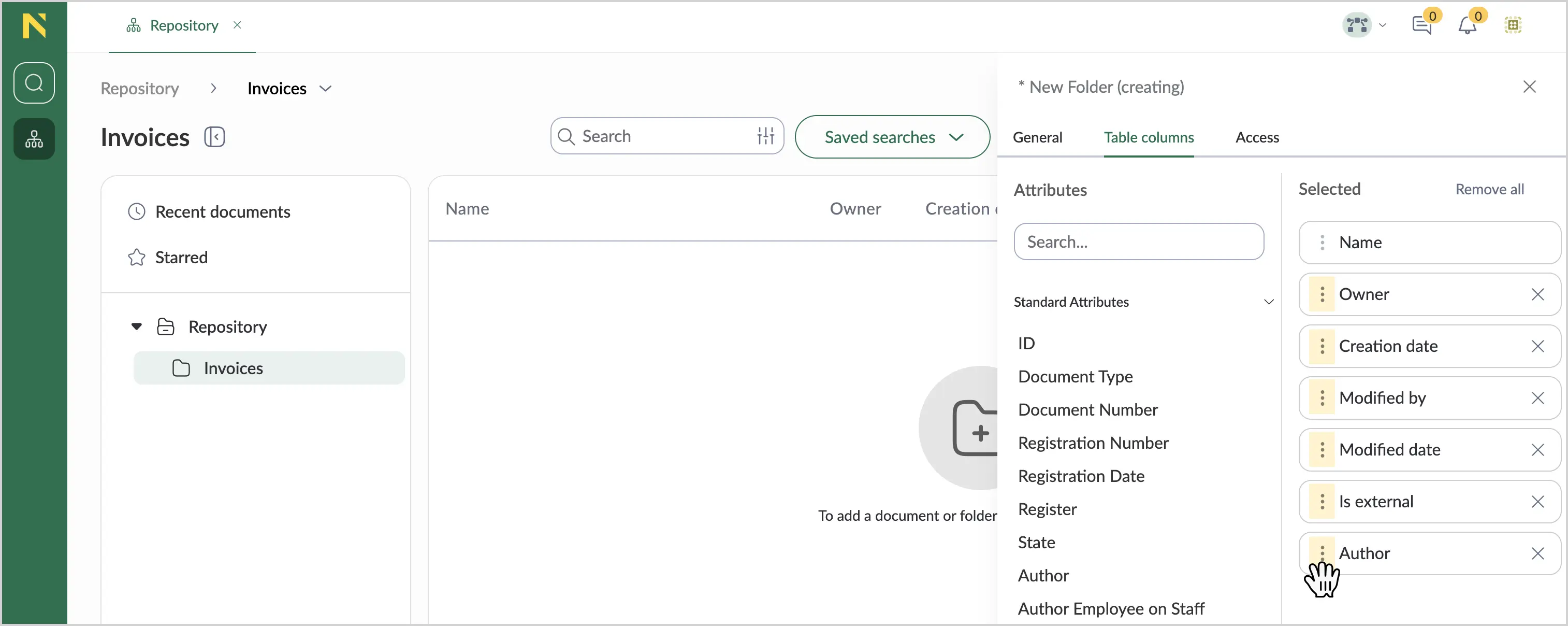
Task: Grab the Name column drag handle
Action: 1322,243
